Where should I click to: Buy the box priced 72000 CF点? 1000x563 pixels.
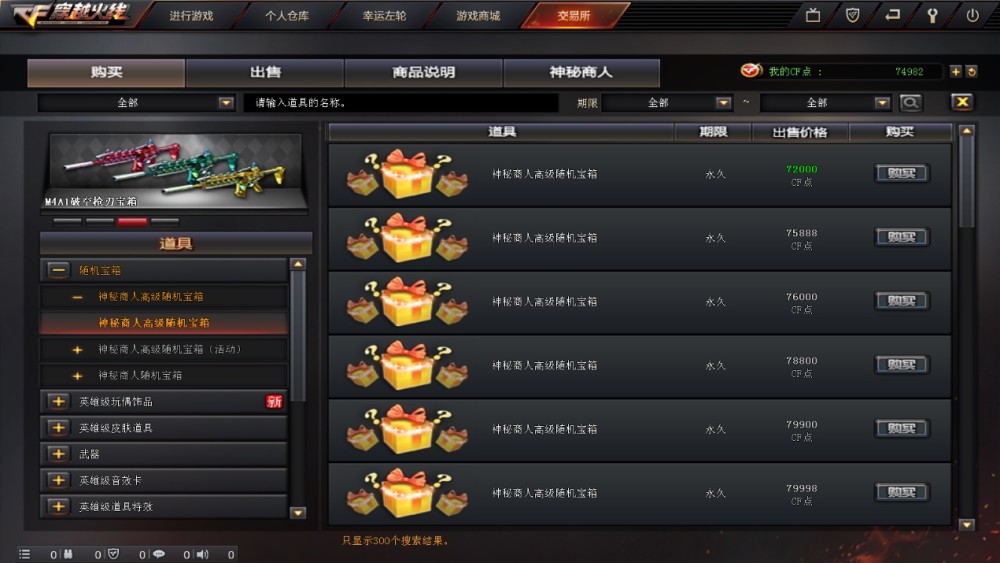[901, 173]
